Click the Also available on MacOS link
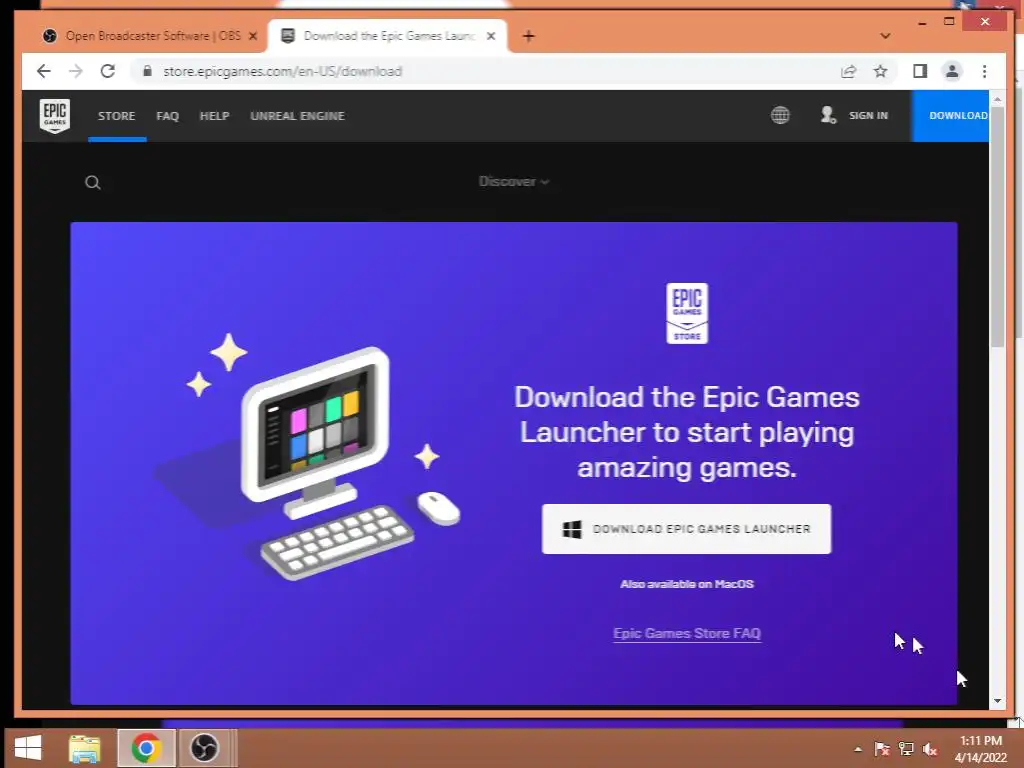This screenshot has height=768, width=1024. pos(687,584)
